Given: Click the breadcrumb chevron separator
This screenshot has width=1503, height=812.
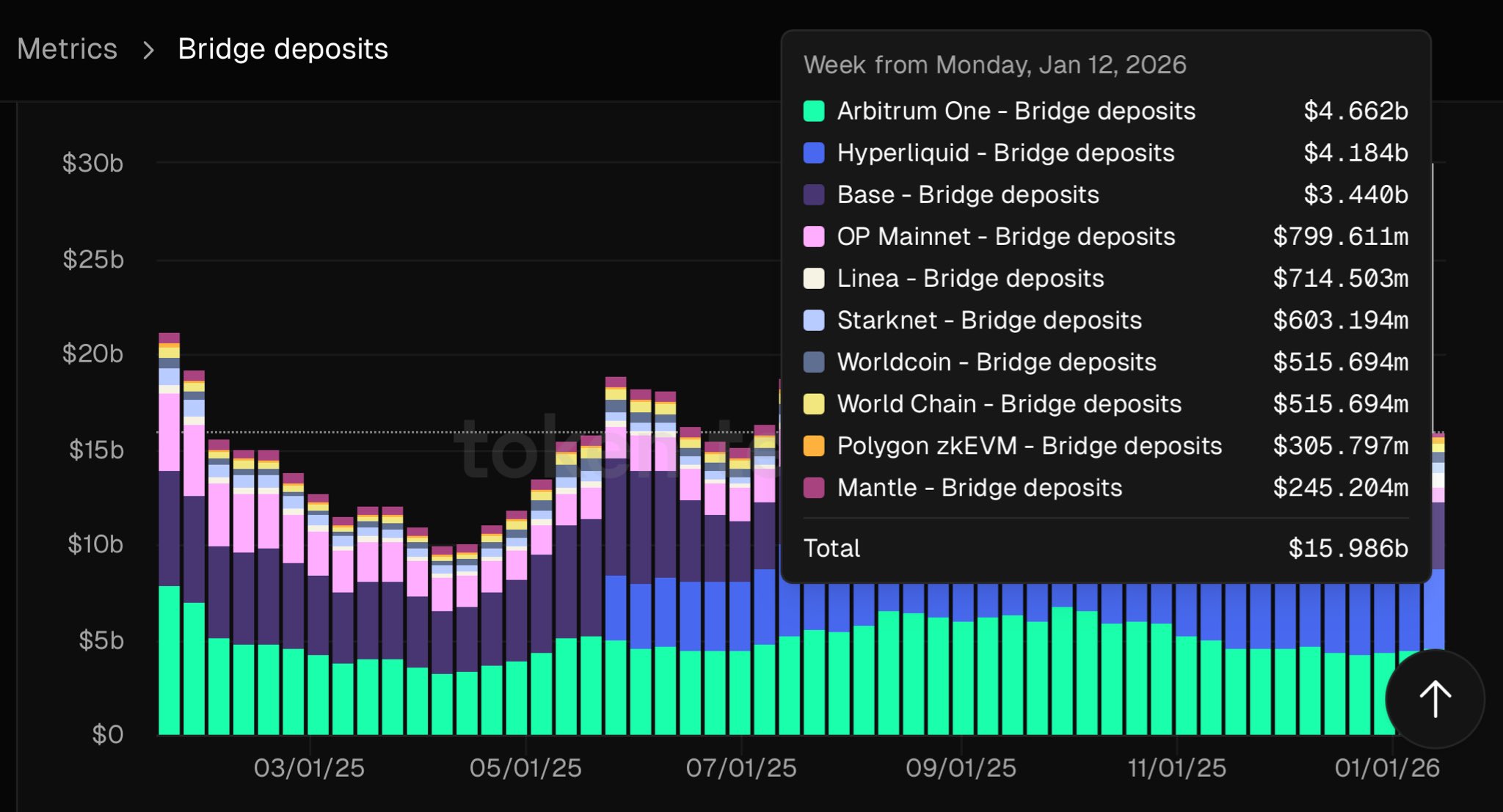Looking at the screenshot, I should coord(148,50).
